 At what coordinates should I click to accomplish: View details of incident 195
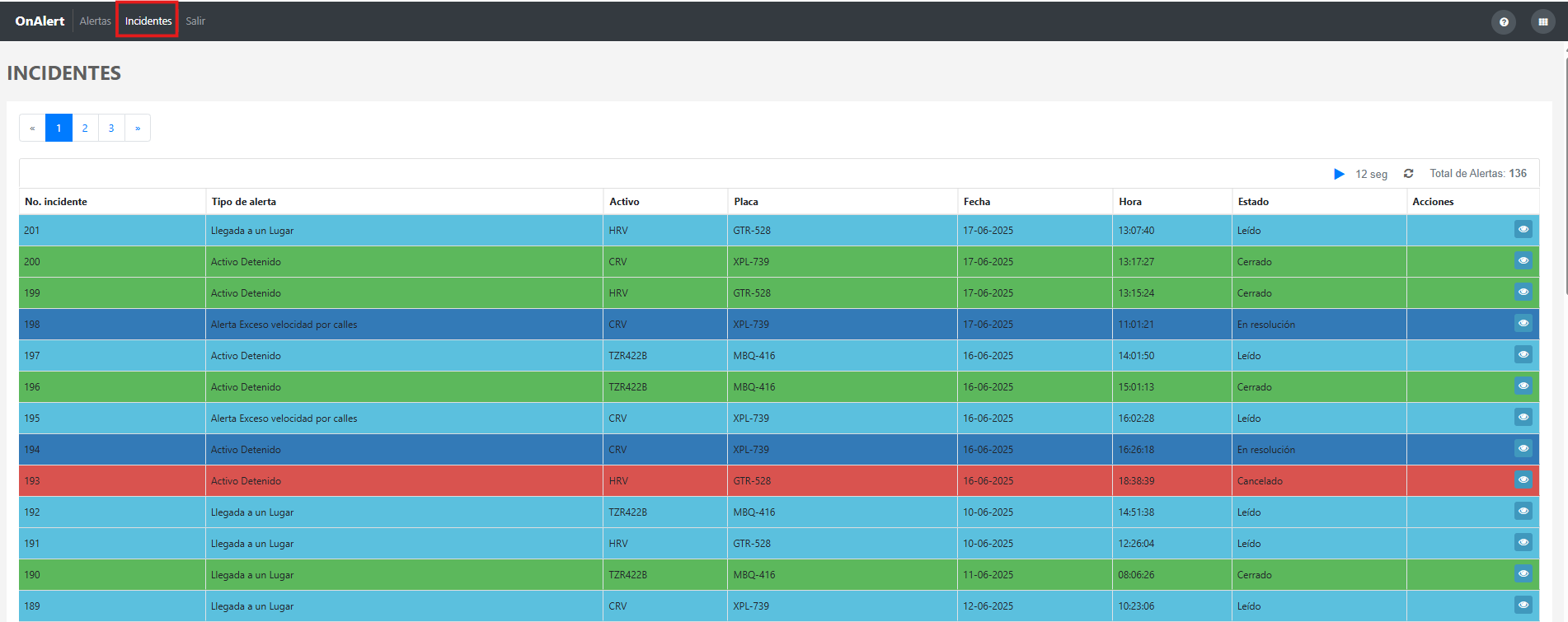point(1523,417)
